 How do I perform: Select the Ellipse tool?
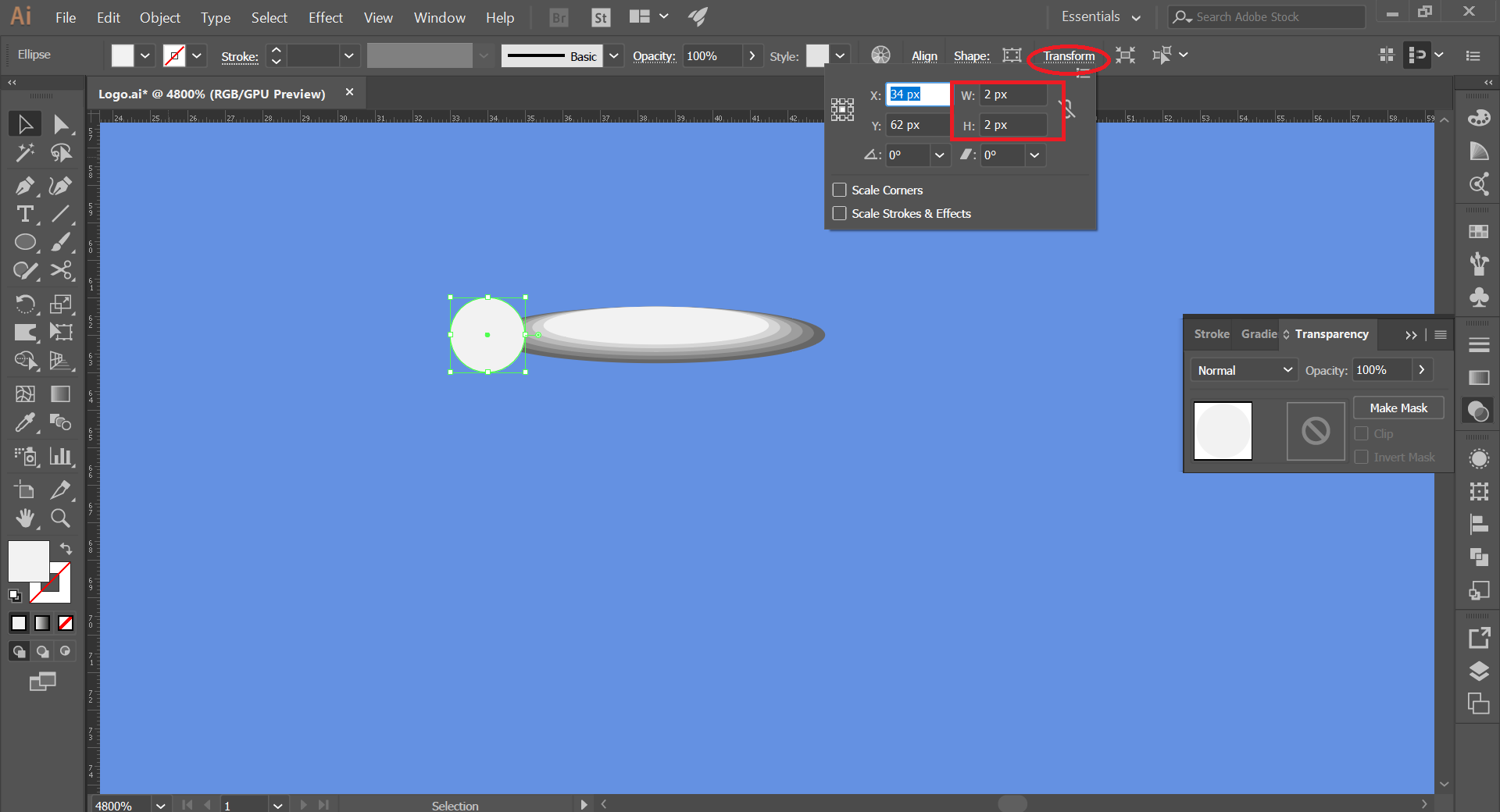[x=25, y=242]
